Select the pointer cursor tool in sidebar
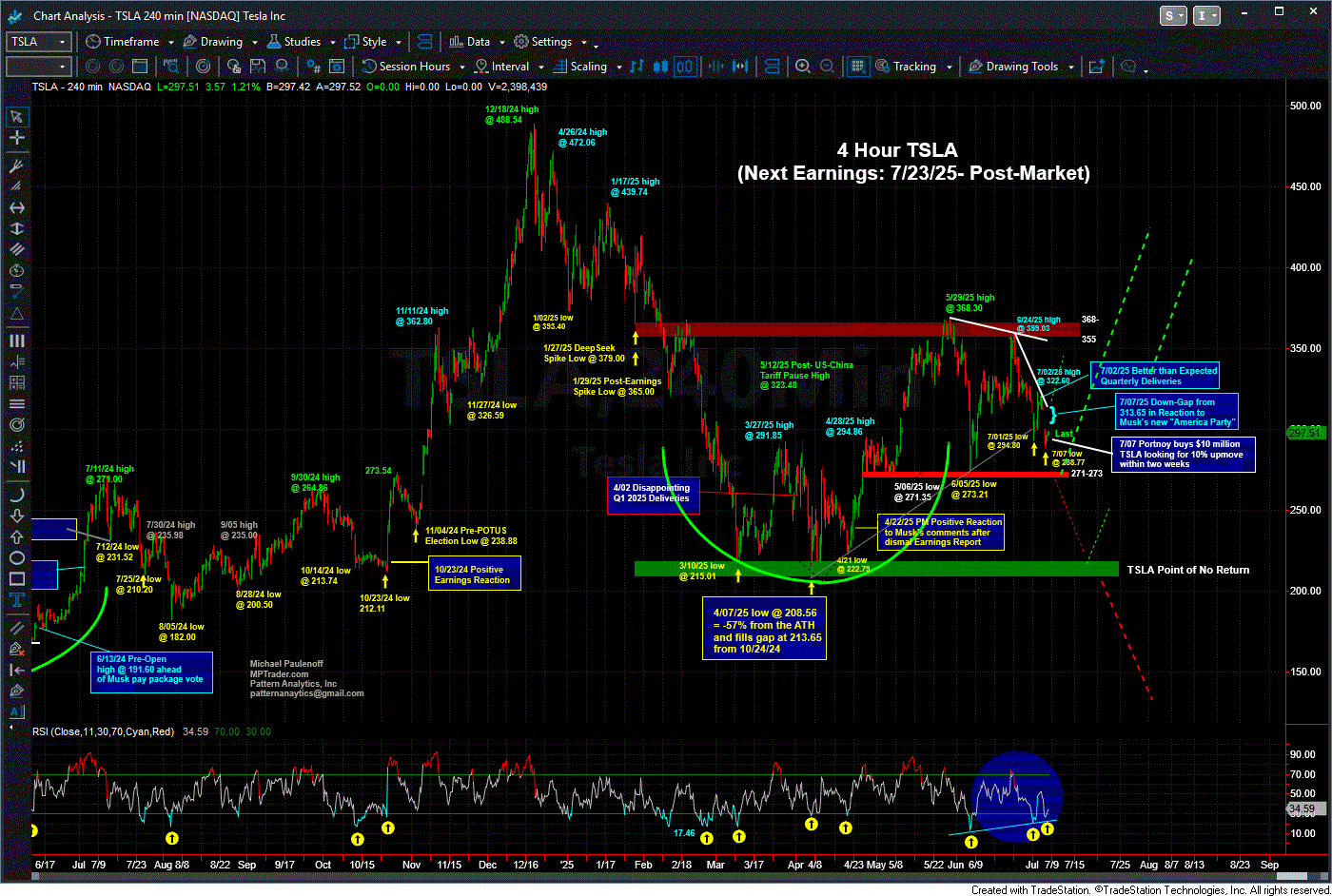Screen dimensions: 1332x896 coord(17,116)
